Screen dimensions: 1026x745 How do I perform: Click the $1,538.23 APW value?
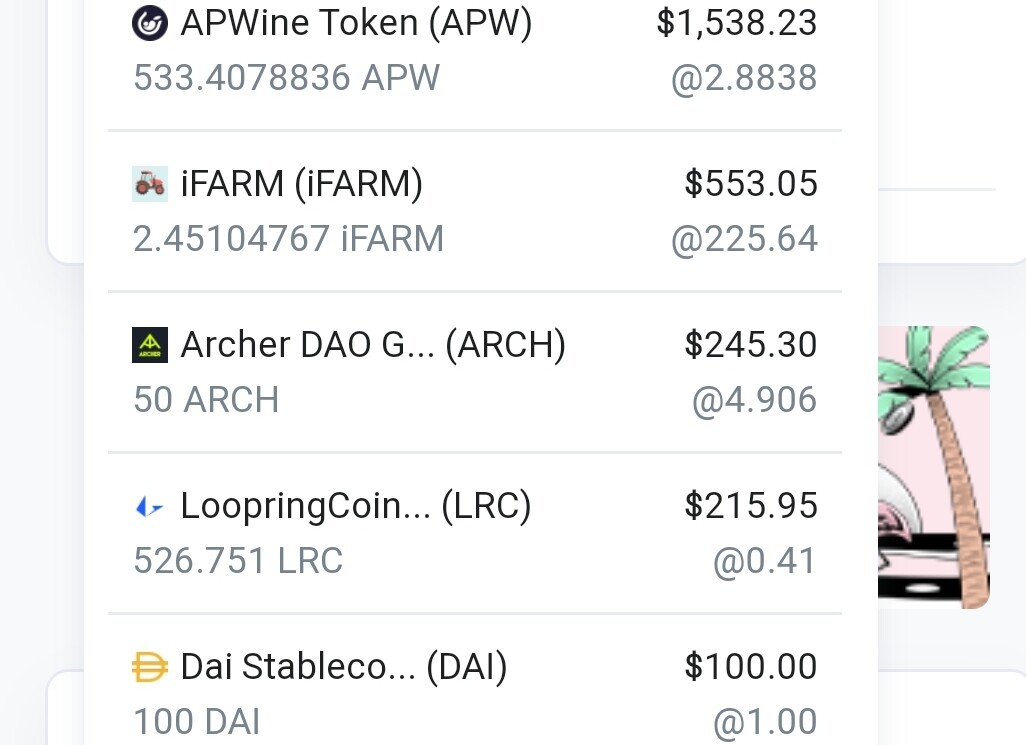[x=737, y=23]
